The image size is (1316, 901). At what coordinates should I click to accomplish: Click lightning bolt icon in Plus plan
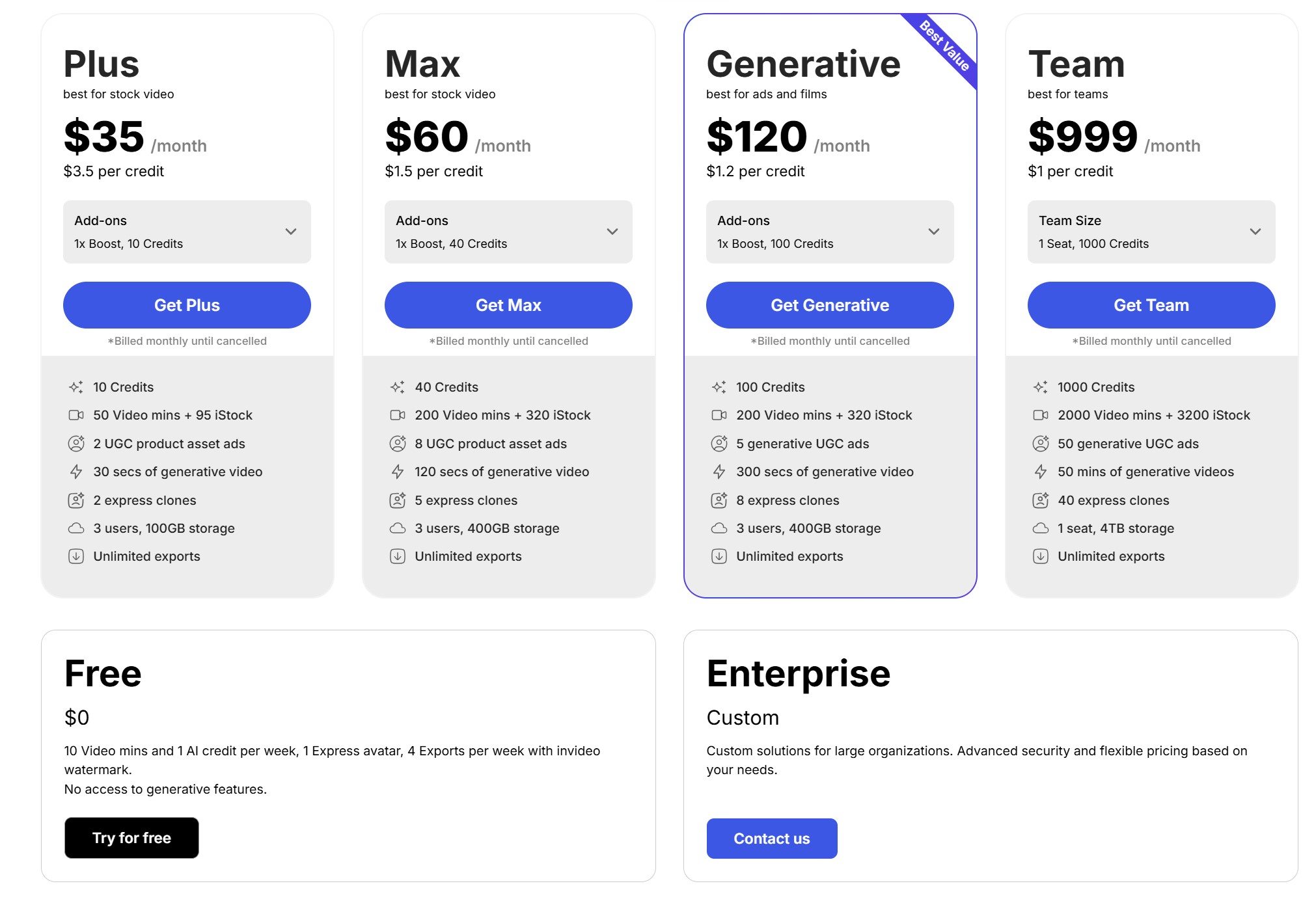pos(76,472)
